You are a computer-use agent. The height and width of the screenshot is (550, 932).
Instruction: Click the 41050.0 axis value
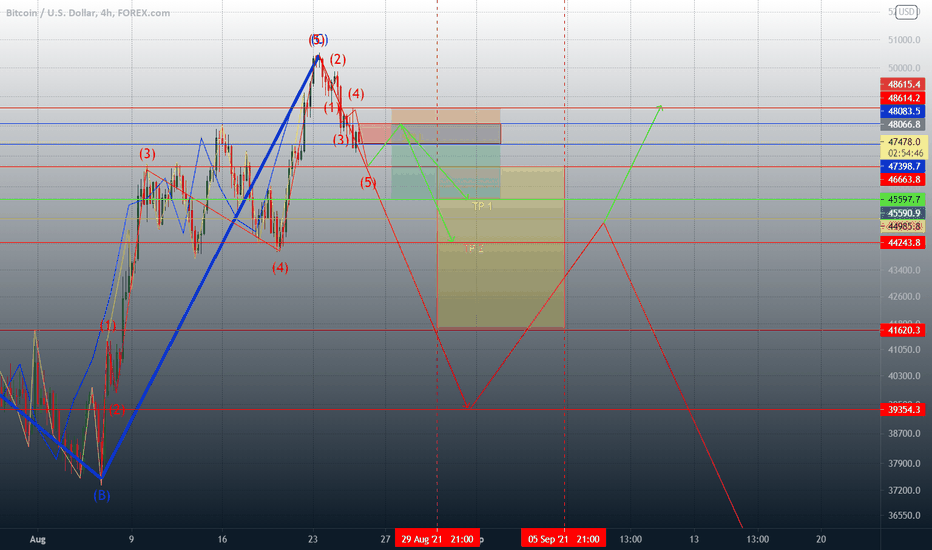[x=903, y=350]
